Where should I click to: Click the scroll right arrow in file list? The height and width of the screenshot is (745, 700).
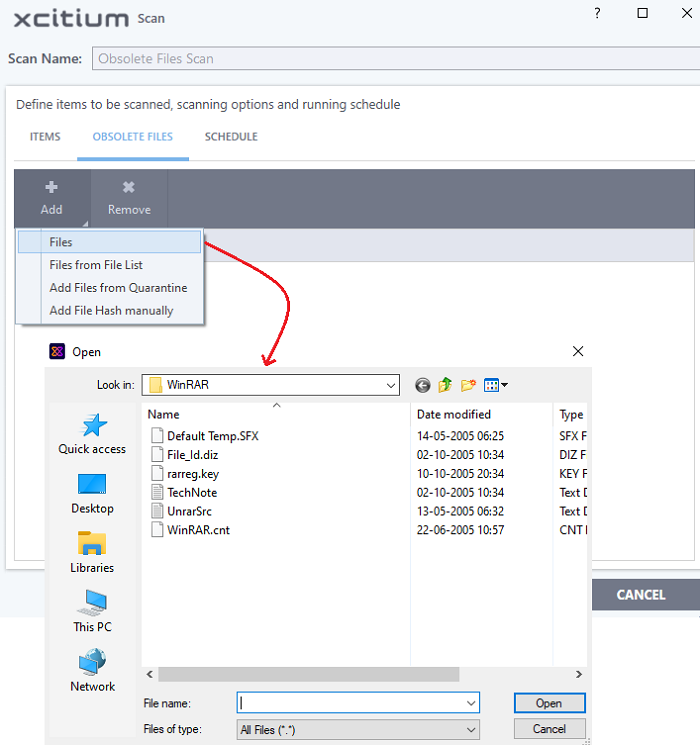579,674
